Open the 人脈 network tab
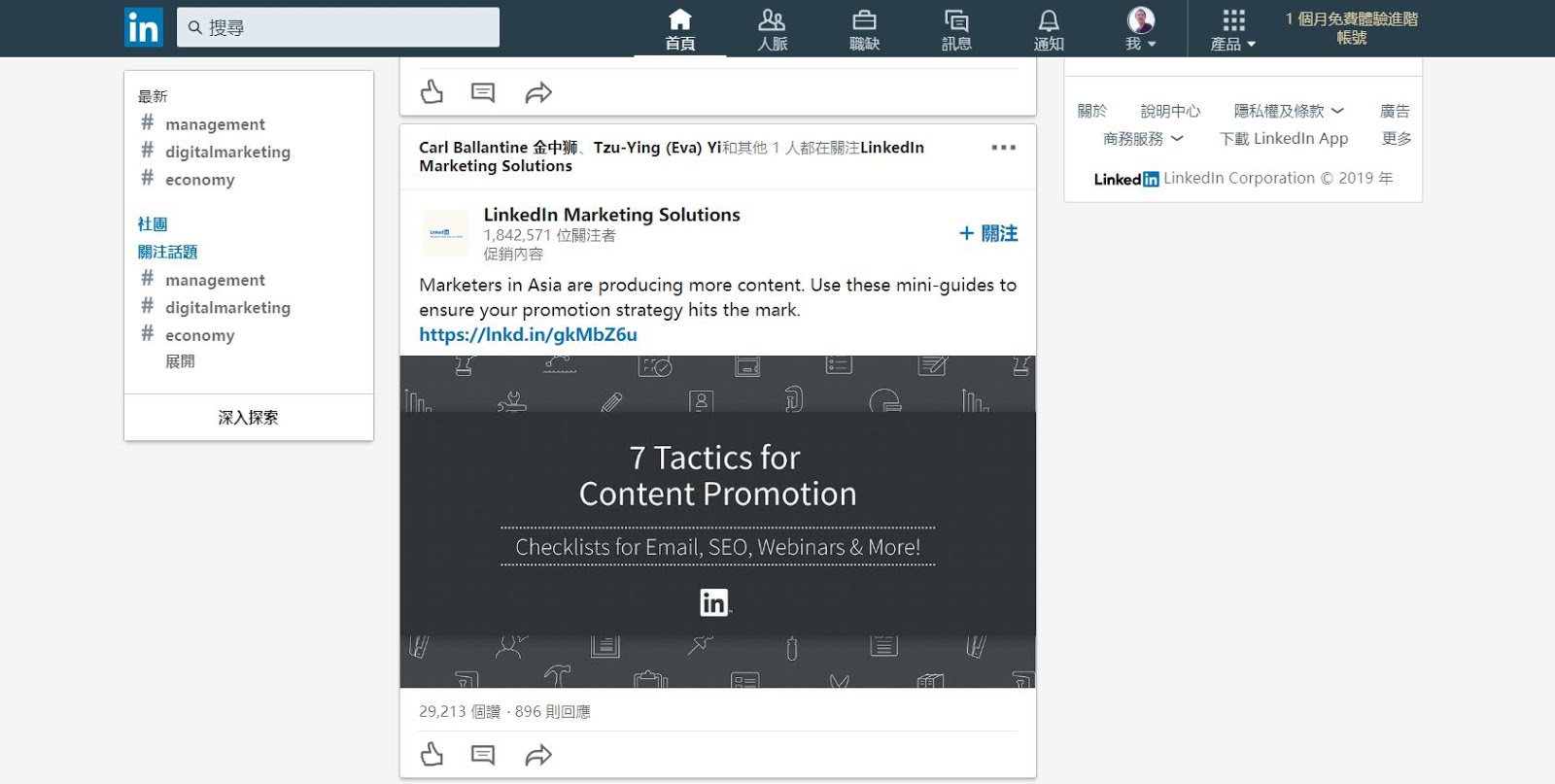 [773, 29]
